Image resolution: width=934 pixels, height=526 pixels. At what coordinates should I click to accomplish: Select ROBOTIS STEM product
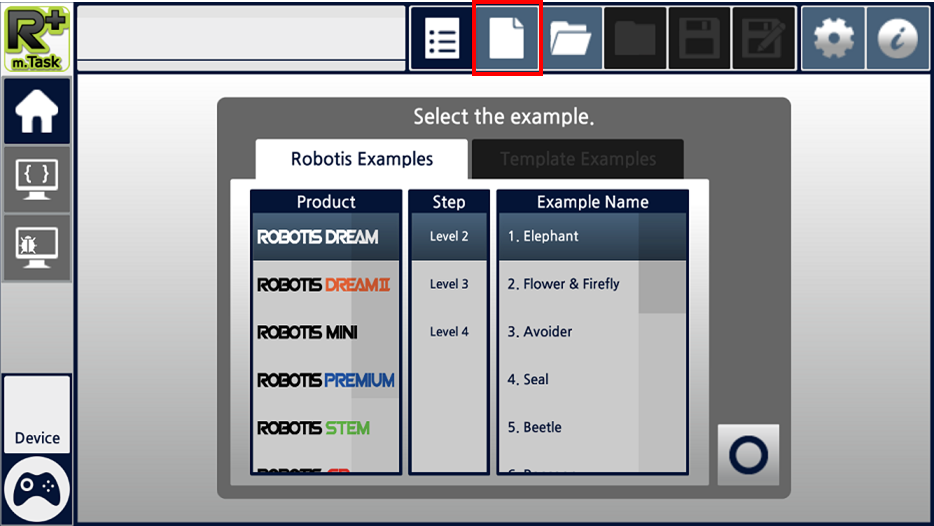325,428
